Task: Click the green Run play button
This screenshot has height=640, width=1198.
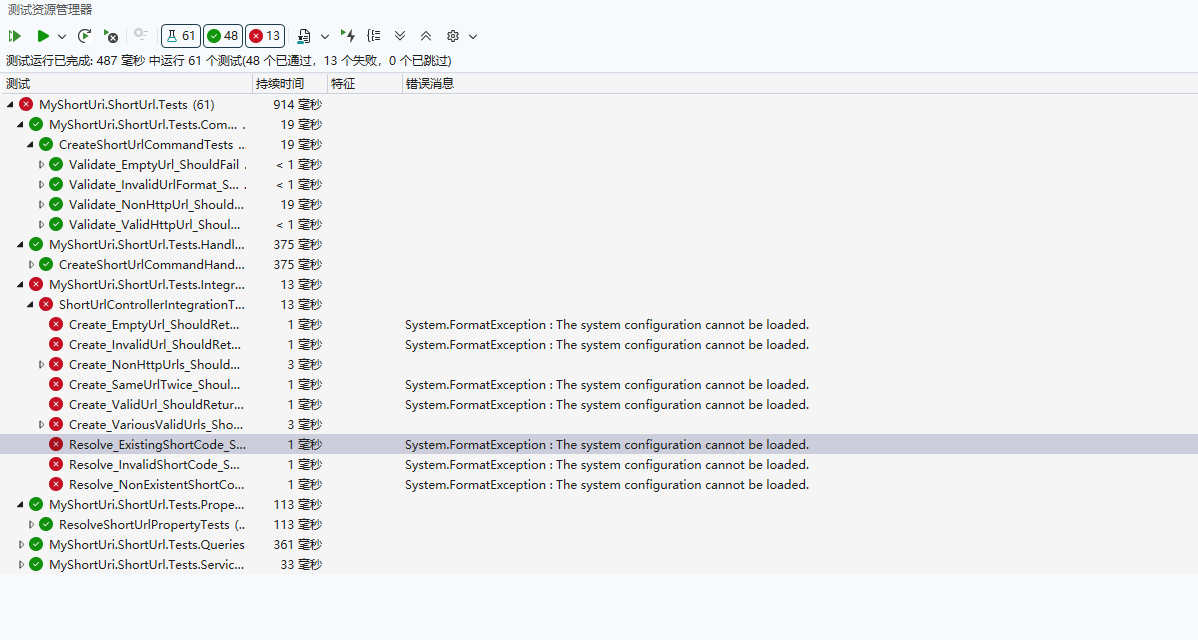Action: [43, 36]
